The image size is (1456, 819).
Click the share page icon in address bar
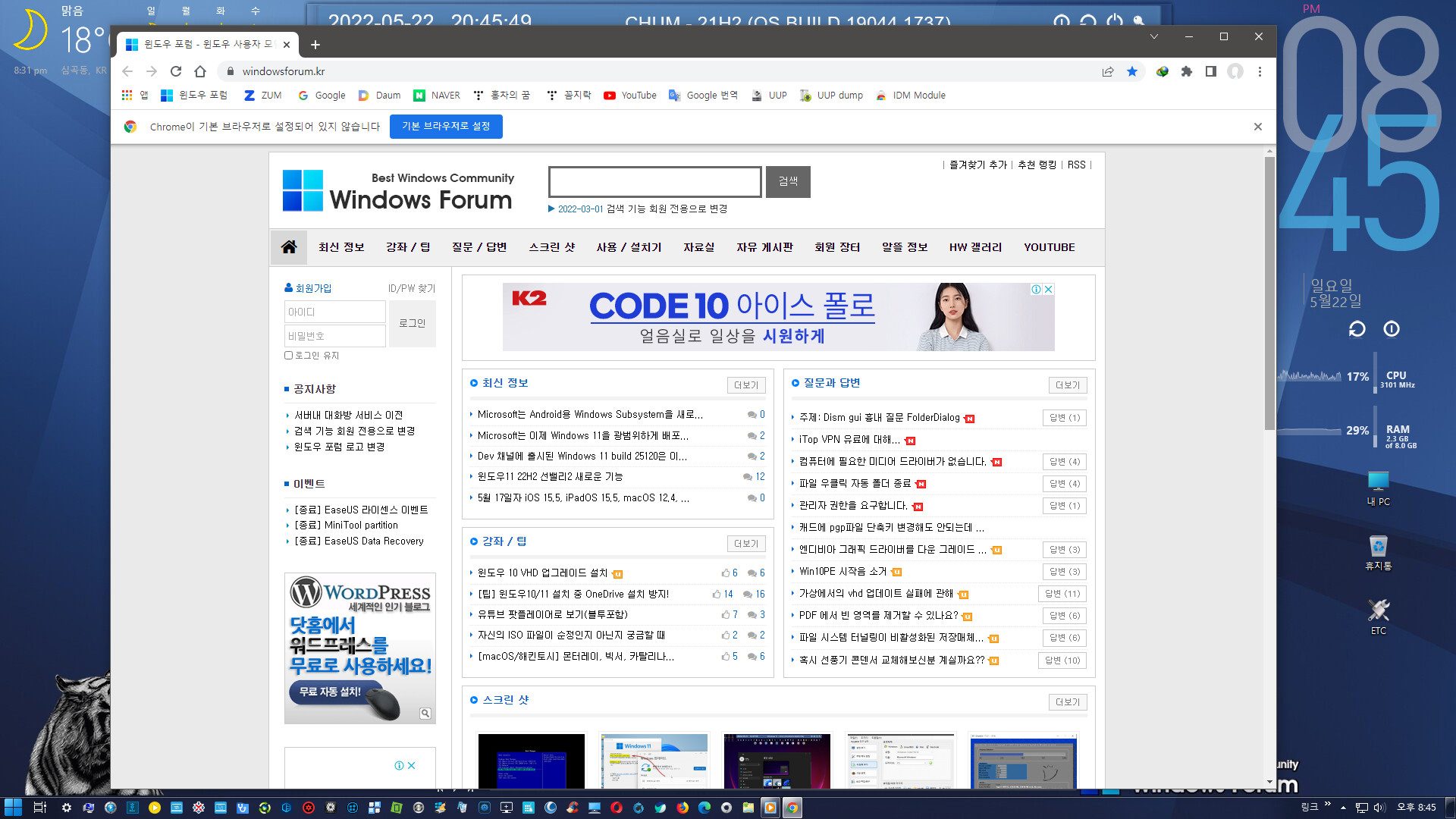(1108, 71)
